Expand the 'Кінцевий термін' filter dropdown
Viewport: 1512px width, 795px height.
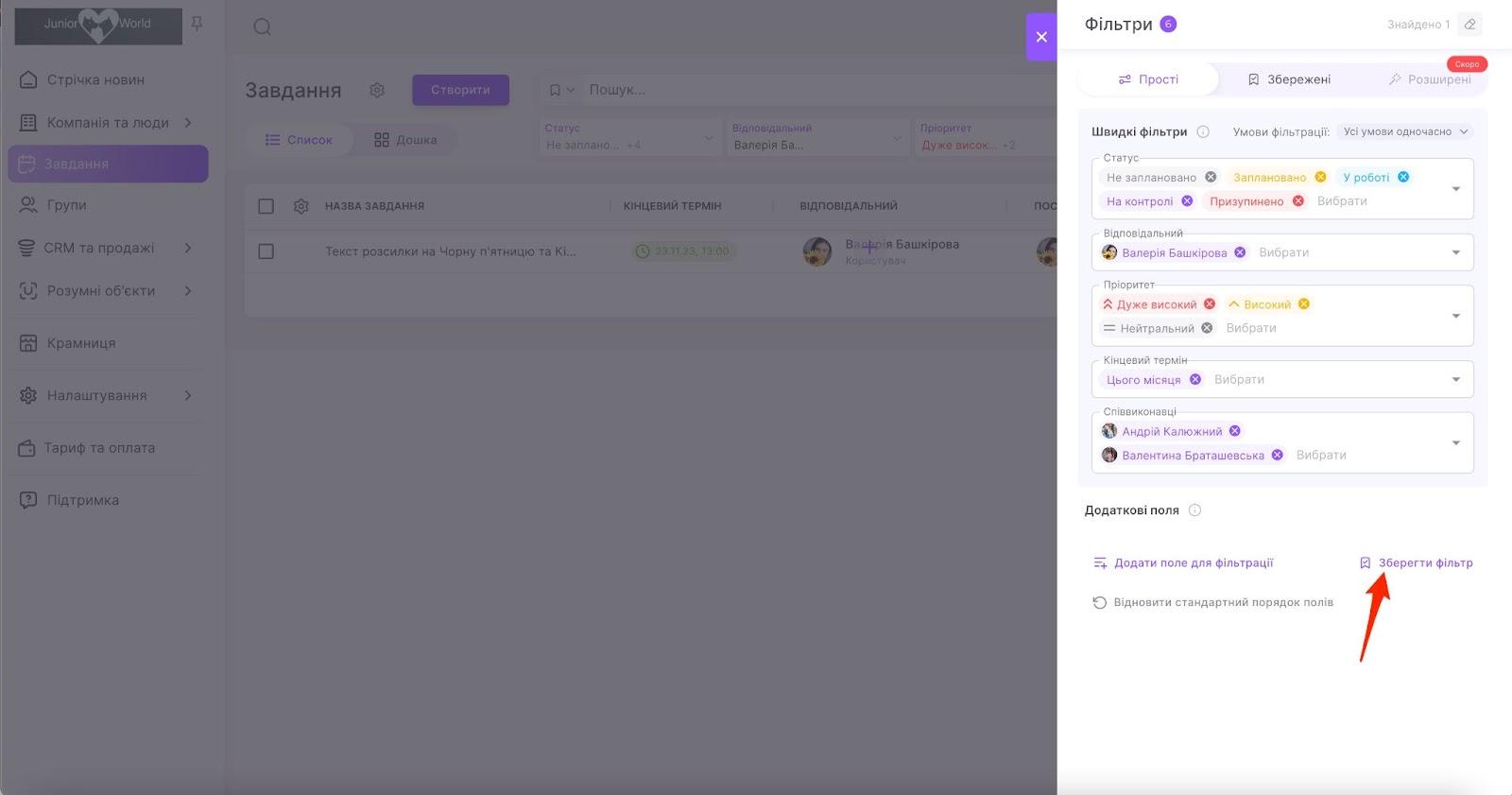coord(1456,379)
